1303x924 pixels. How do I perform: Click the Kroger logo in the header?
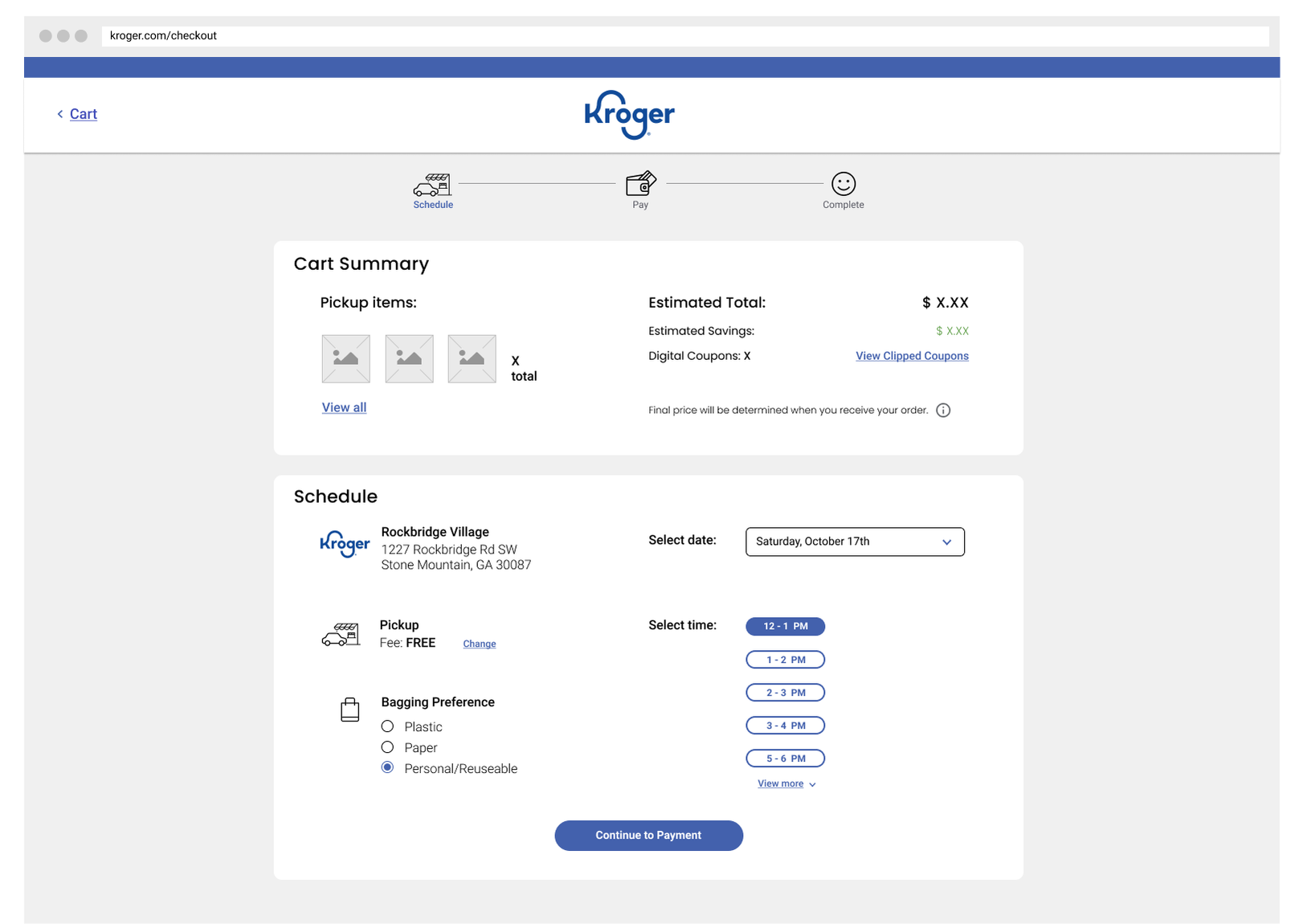629,115
